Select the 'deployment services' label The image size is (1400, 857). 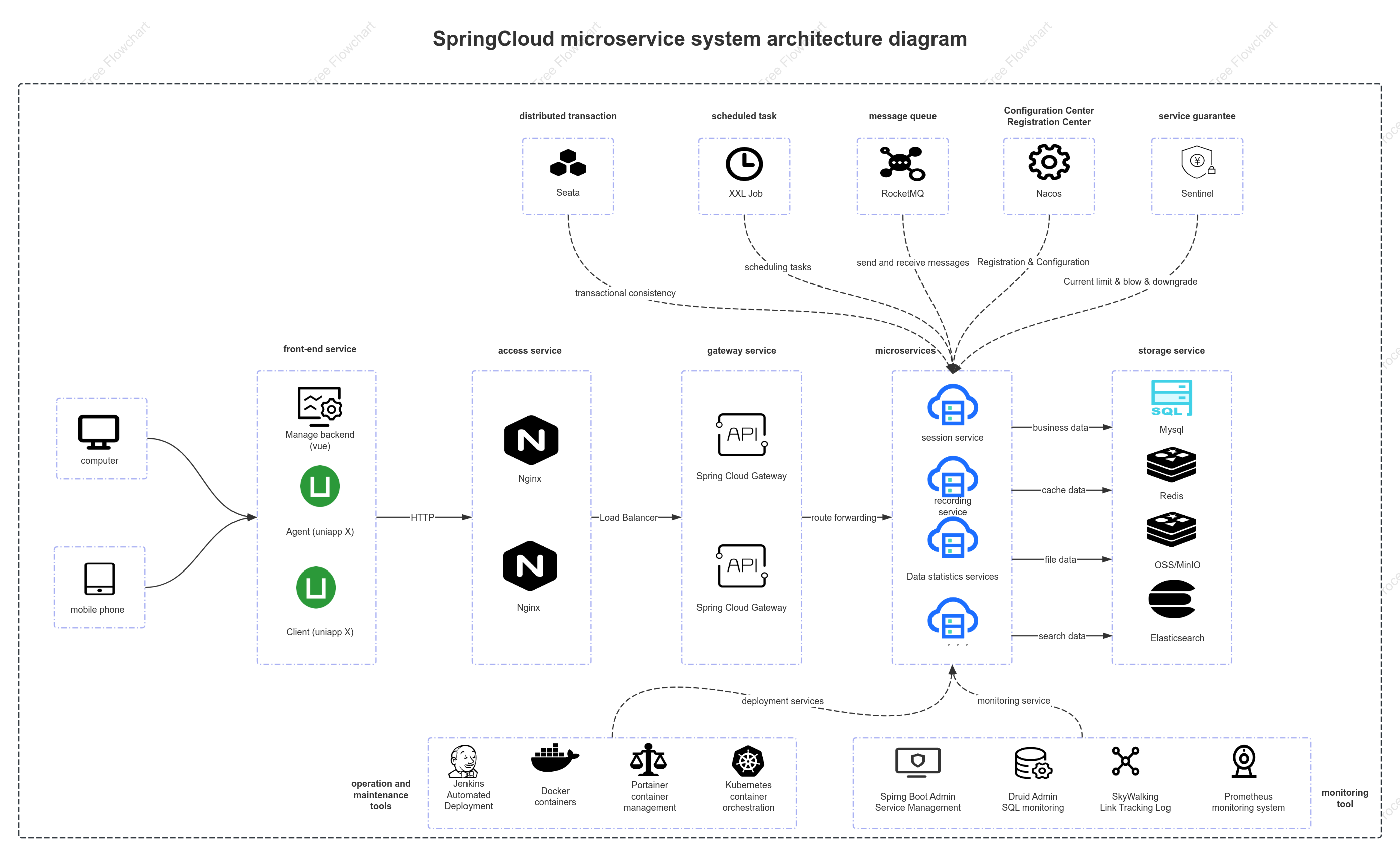coord(782,701)
